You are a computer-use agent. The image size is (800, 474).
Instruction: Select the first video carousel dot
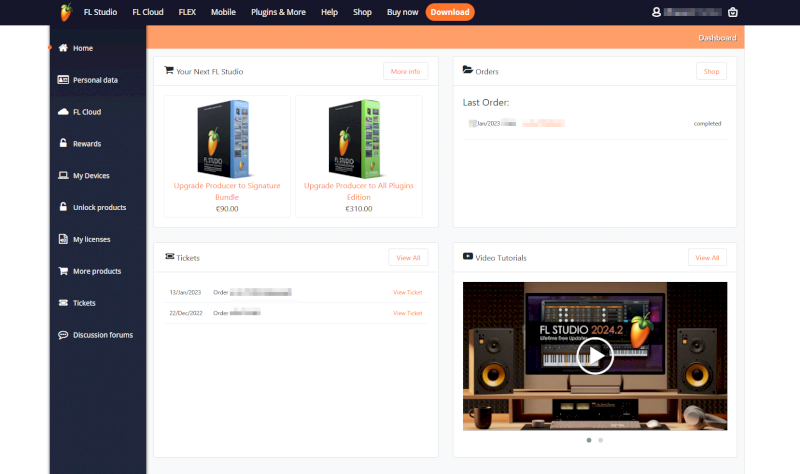589,440
